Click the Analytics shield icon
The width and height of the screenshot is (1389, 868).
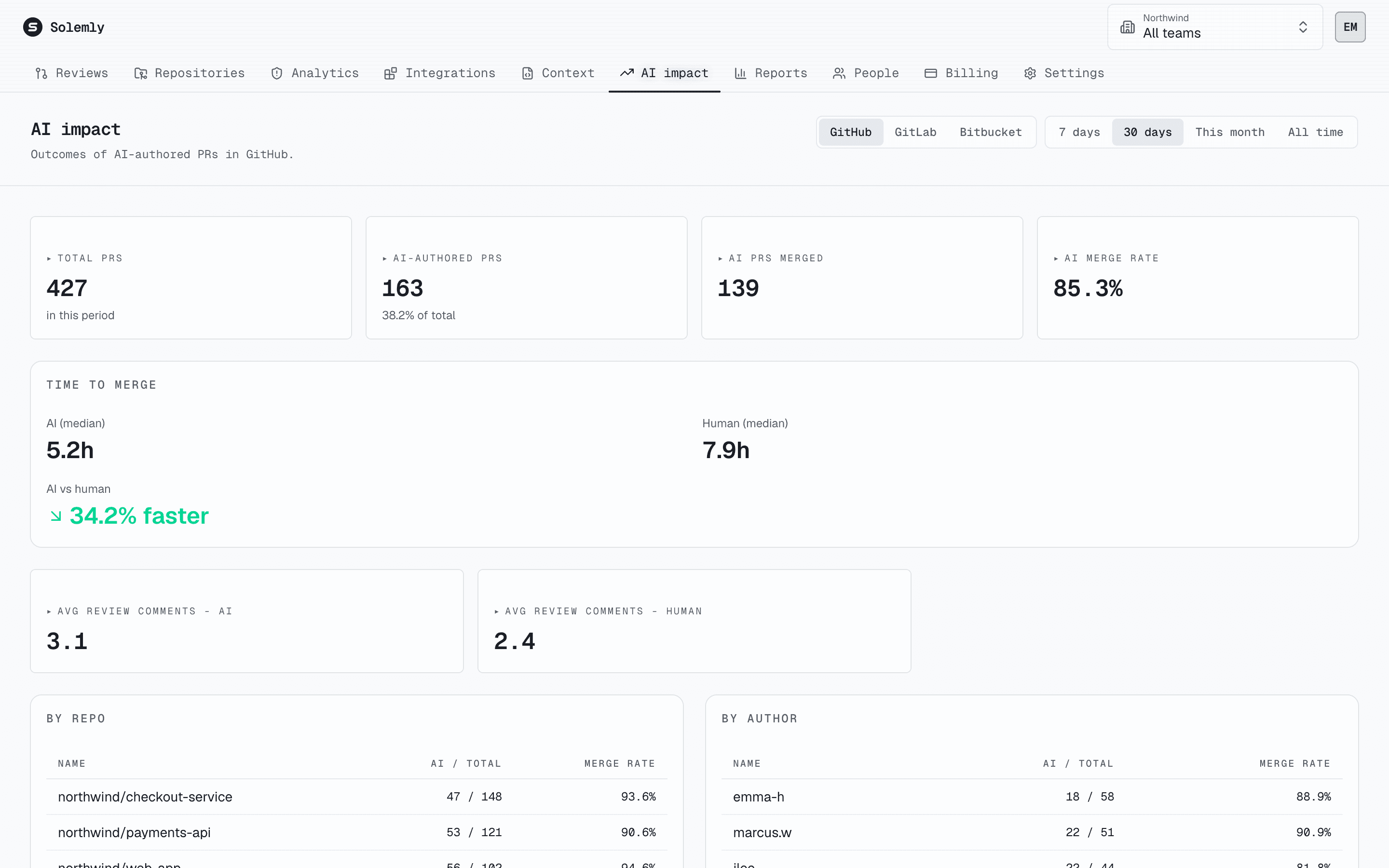[x=277, y=73]
